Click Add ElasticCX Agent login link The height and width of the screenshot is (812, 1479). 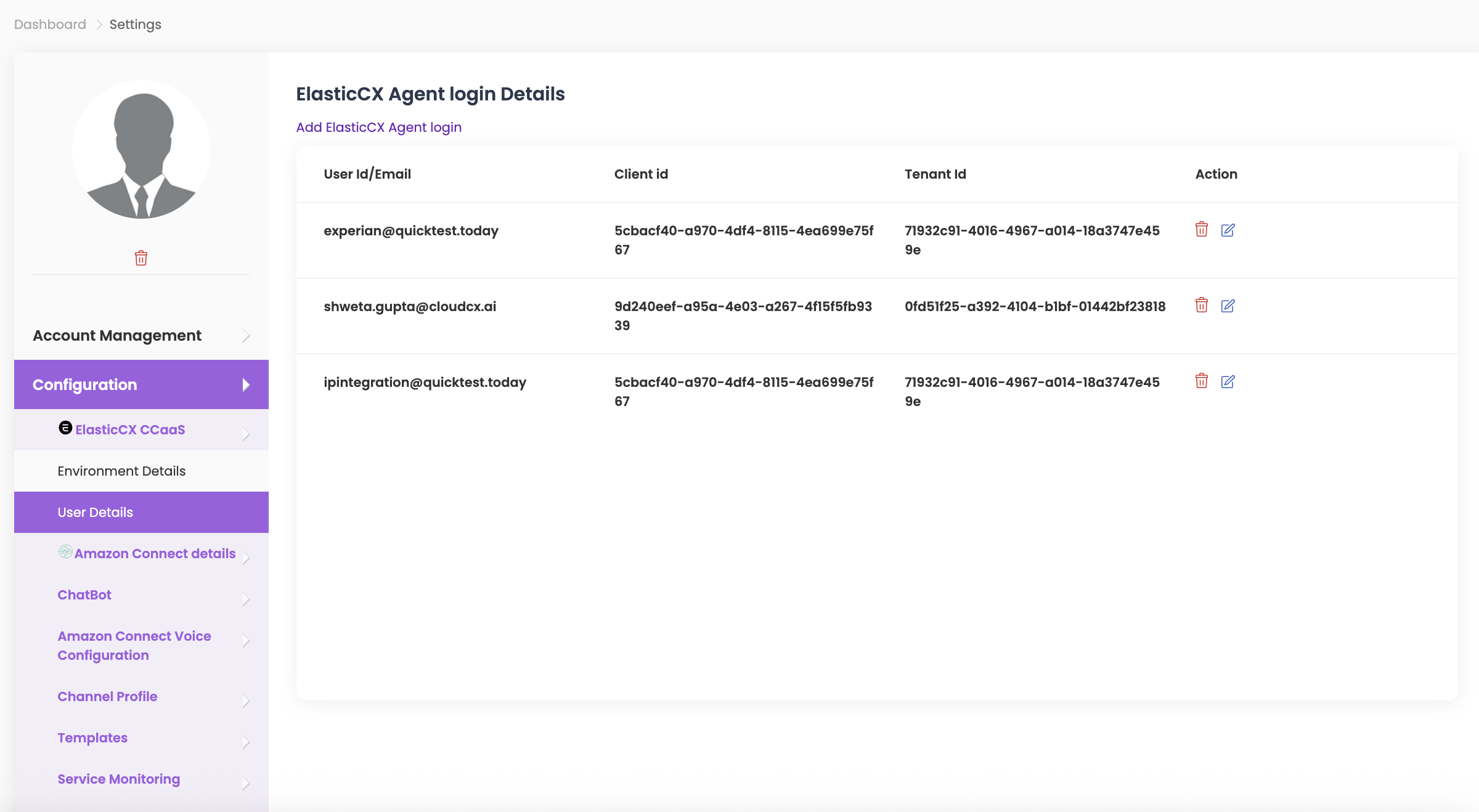[378, 128]
